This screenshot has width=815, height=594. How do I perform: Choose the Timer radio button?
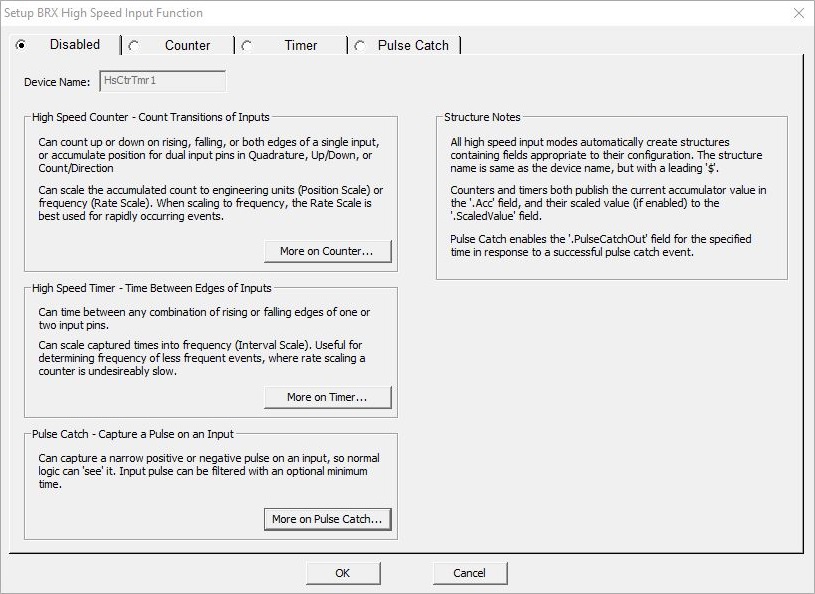(247, 46)
